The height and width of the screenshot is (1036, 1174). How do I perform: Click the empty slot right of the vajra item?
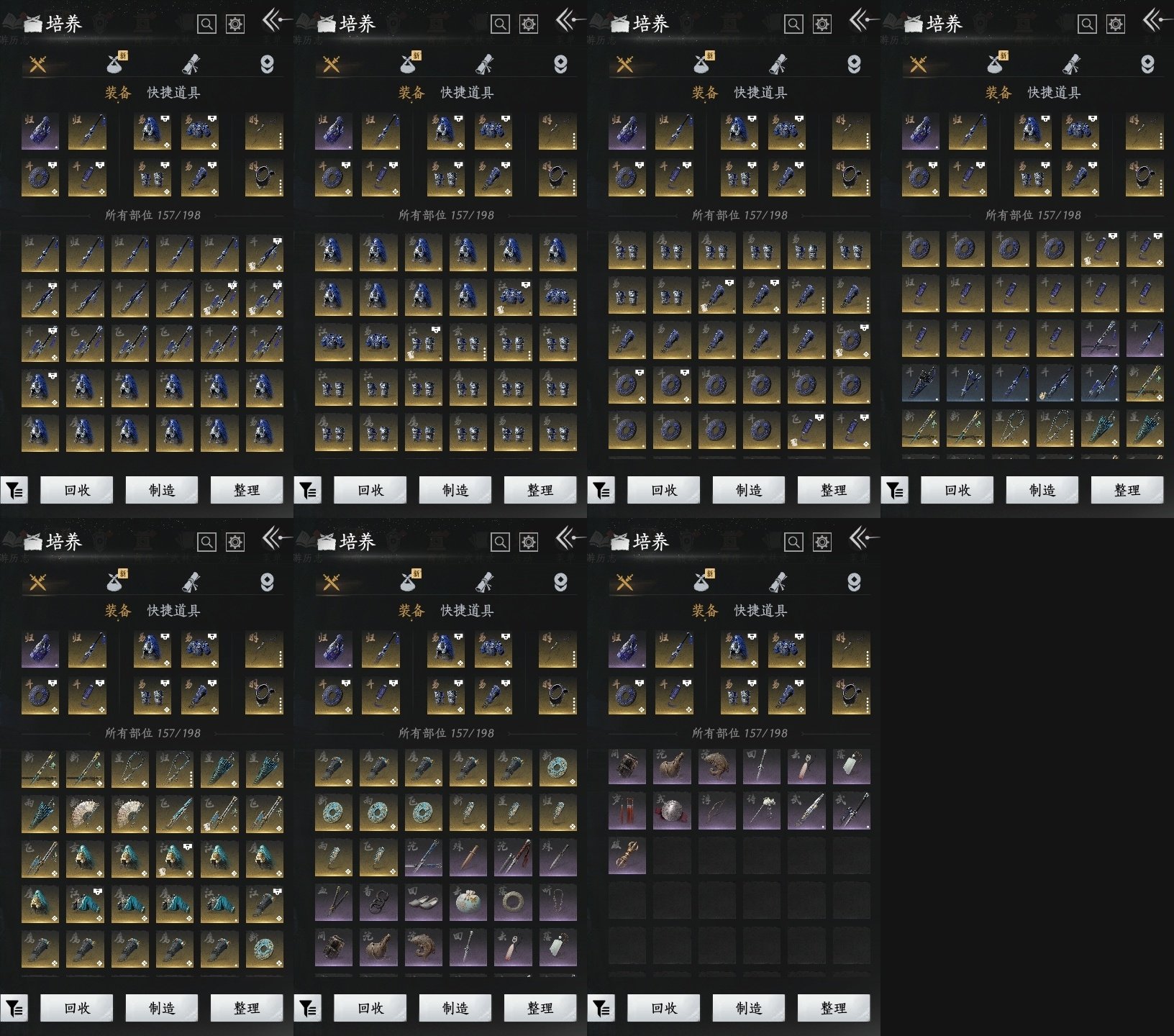point(672,856)
